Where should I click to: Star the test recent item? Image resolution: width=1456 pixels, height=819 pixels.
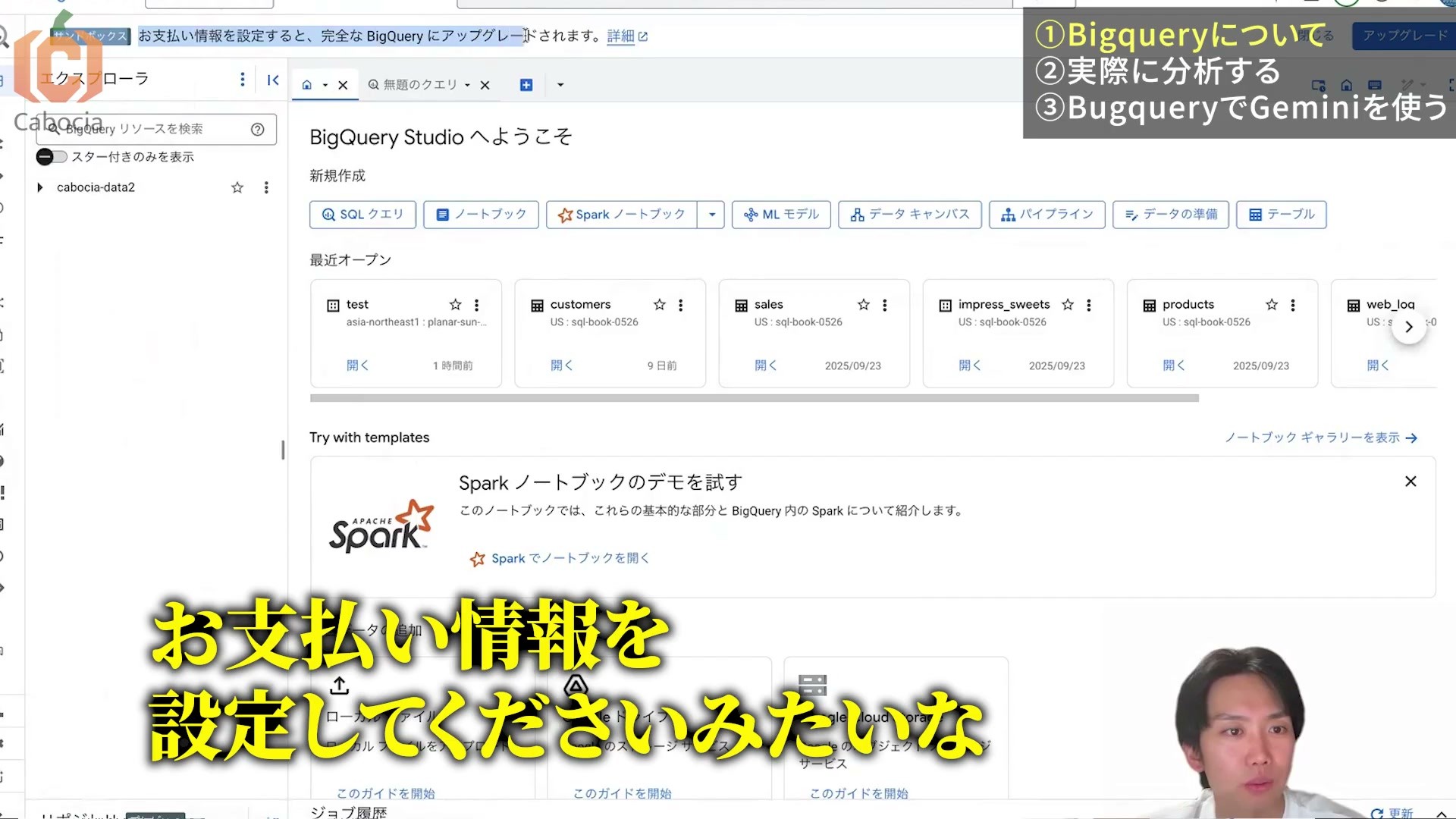coord(455,305)
